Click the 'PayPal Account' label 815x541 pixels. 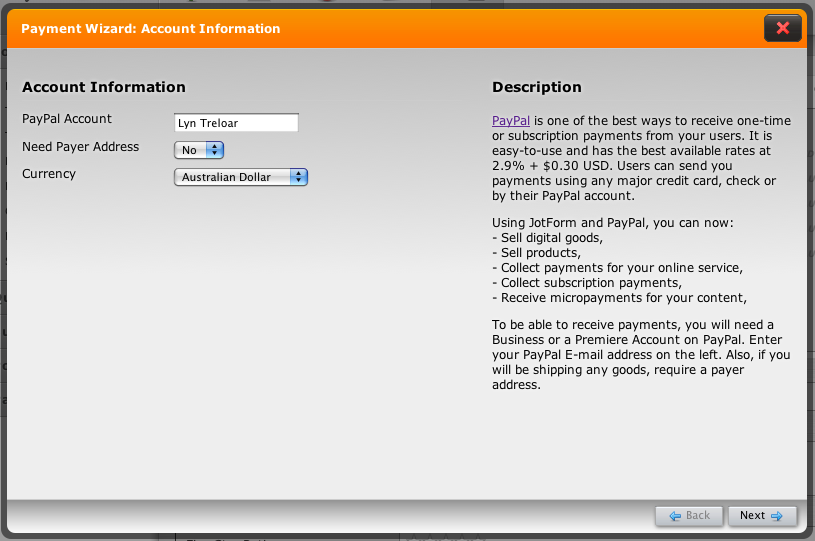pyautogui.click(x=67, y=119)
